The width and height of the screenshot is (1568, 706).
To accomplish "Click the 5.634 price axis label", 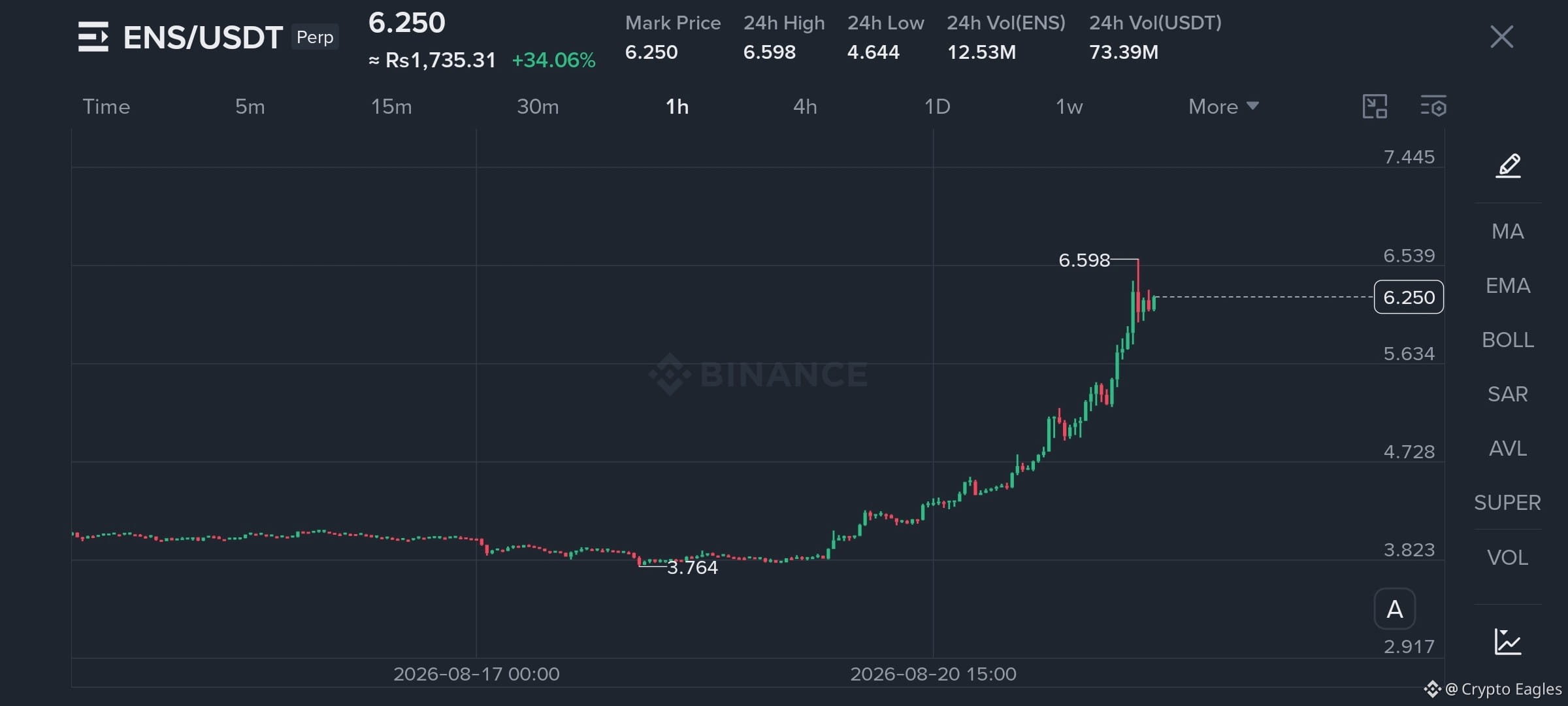I will click(x=1409, y=354).
